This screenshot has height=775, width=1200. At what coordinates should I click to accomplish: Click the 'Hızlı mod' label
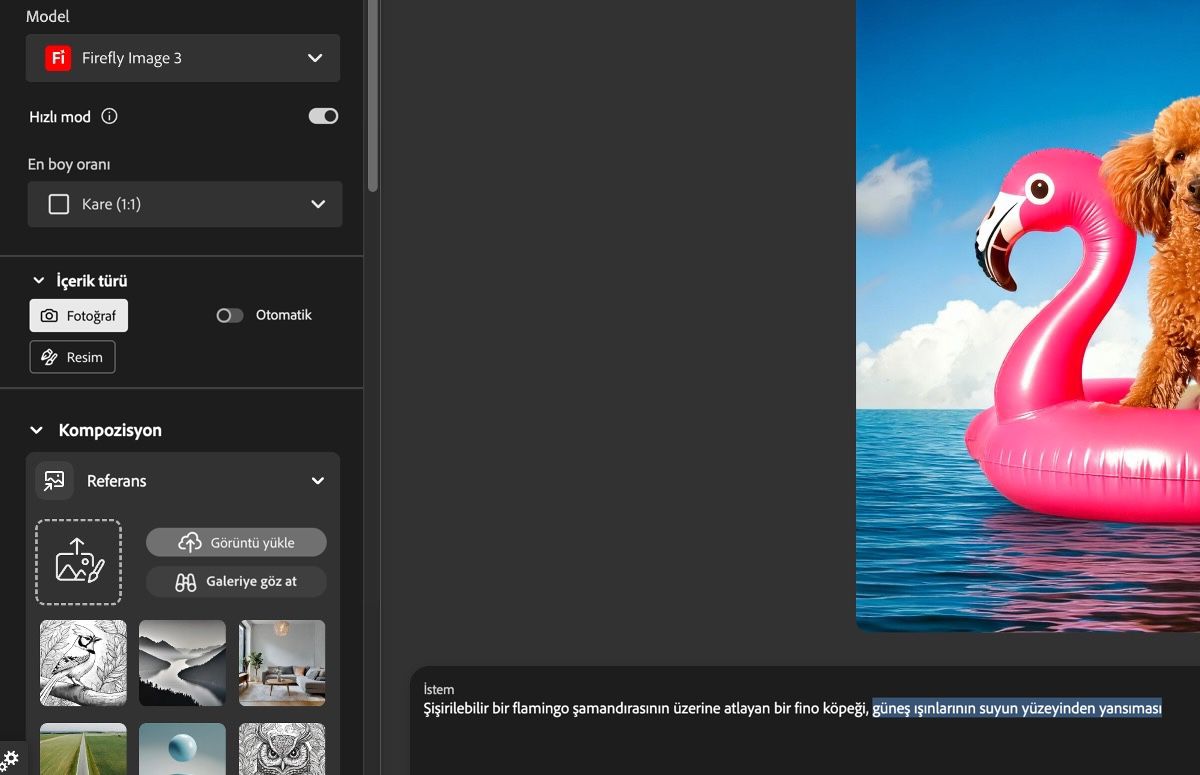(60, 117)
